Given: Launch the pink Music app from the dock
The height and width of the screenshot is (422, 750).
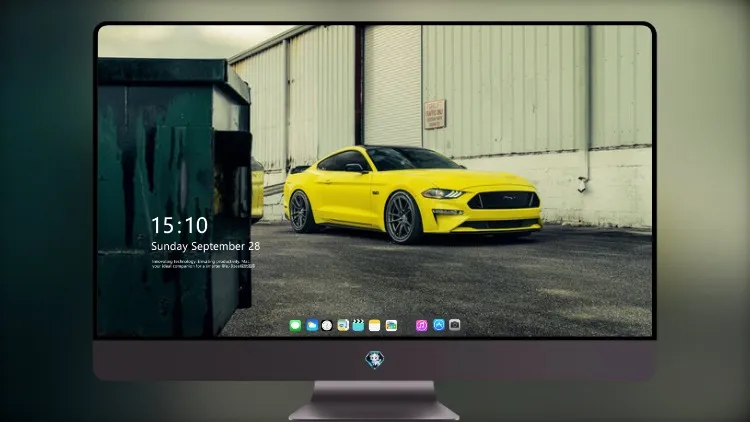Looking at the screenshot, I should [x=421, y=326].
